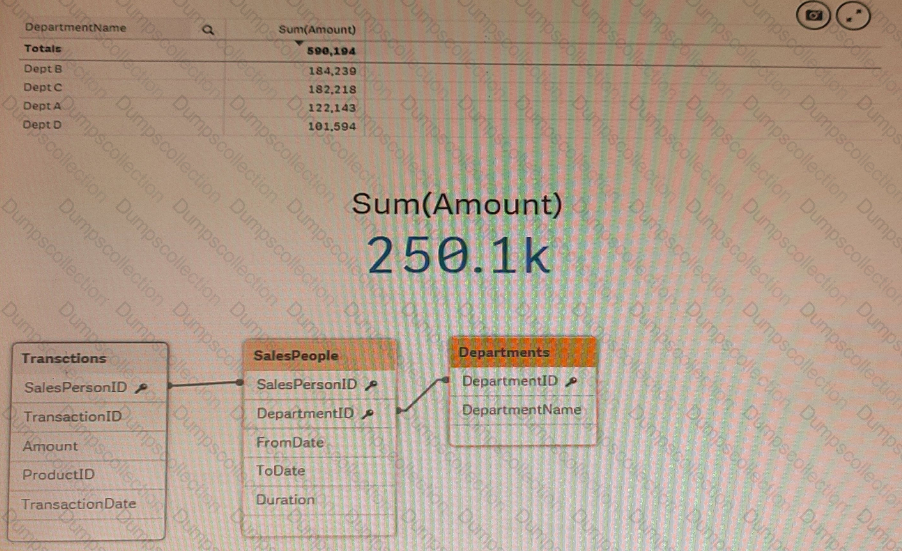Select the SalesPeople table header
This screenshot has height=551, width=902.
296,355
